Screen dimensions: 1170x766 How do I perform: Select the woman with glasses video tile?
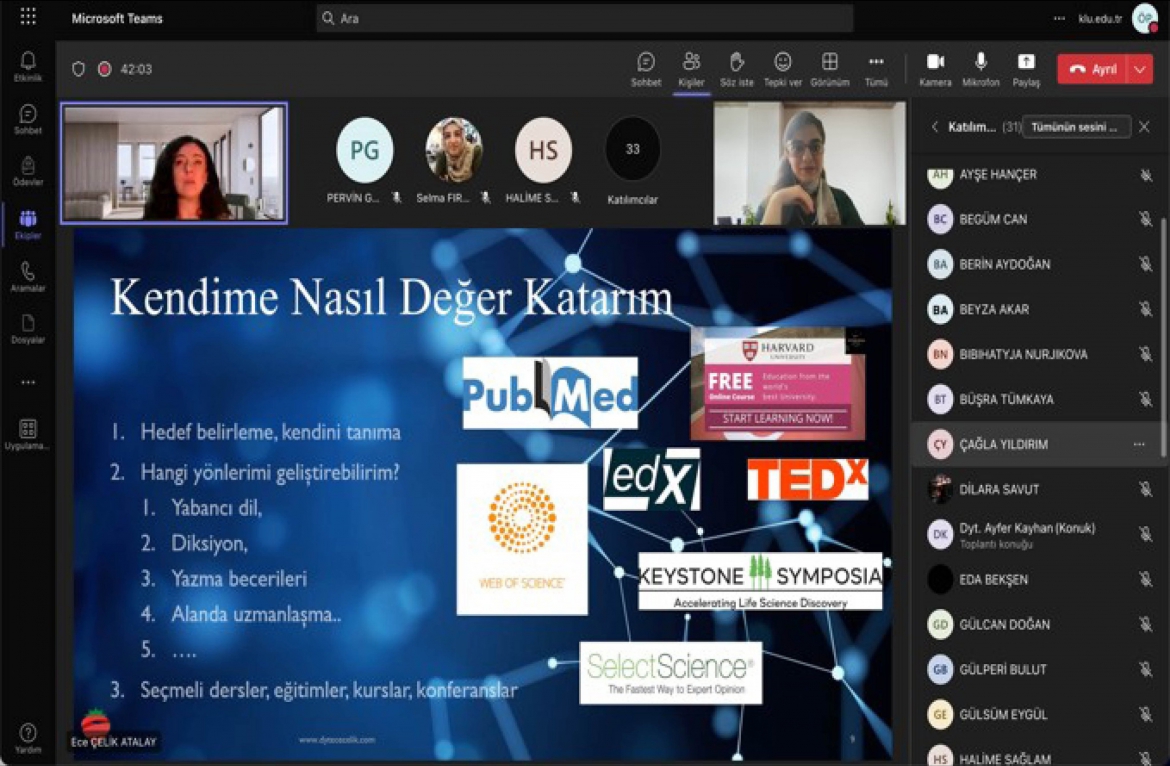click(x=810, y=163)
